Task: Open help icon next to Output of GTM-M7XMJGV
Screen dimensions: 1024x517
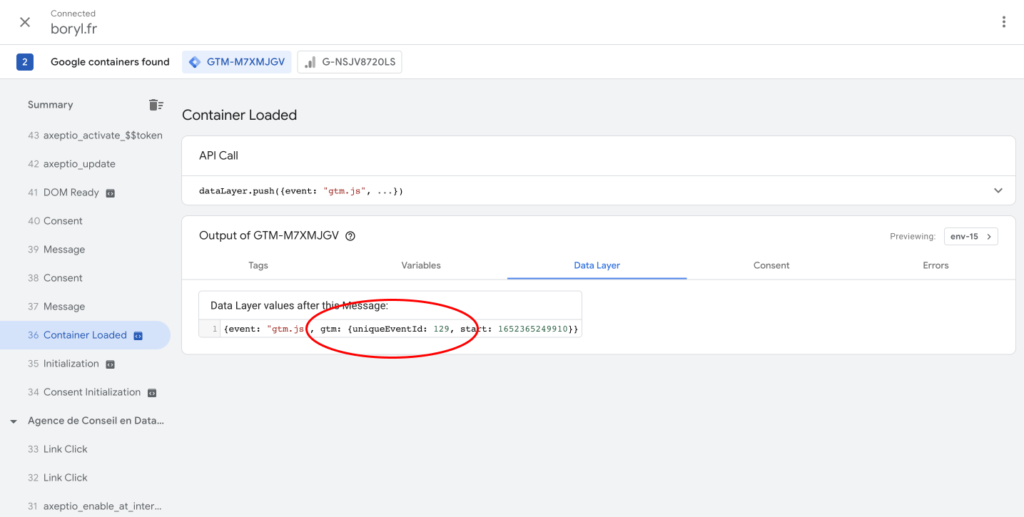Action: [x=350, y=236]
